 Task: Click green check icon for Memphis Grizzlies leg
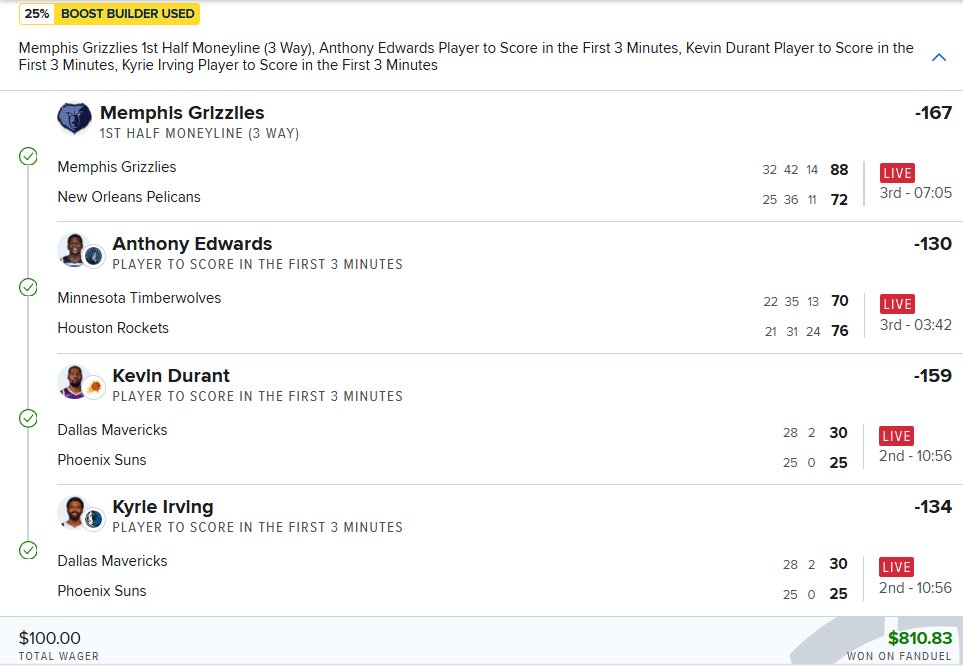point(28,156)
